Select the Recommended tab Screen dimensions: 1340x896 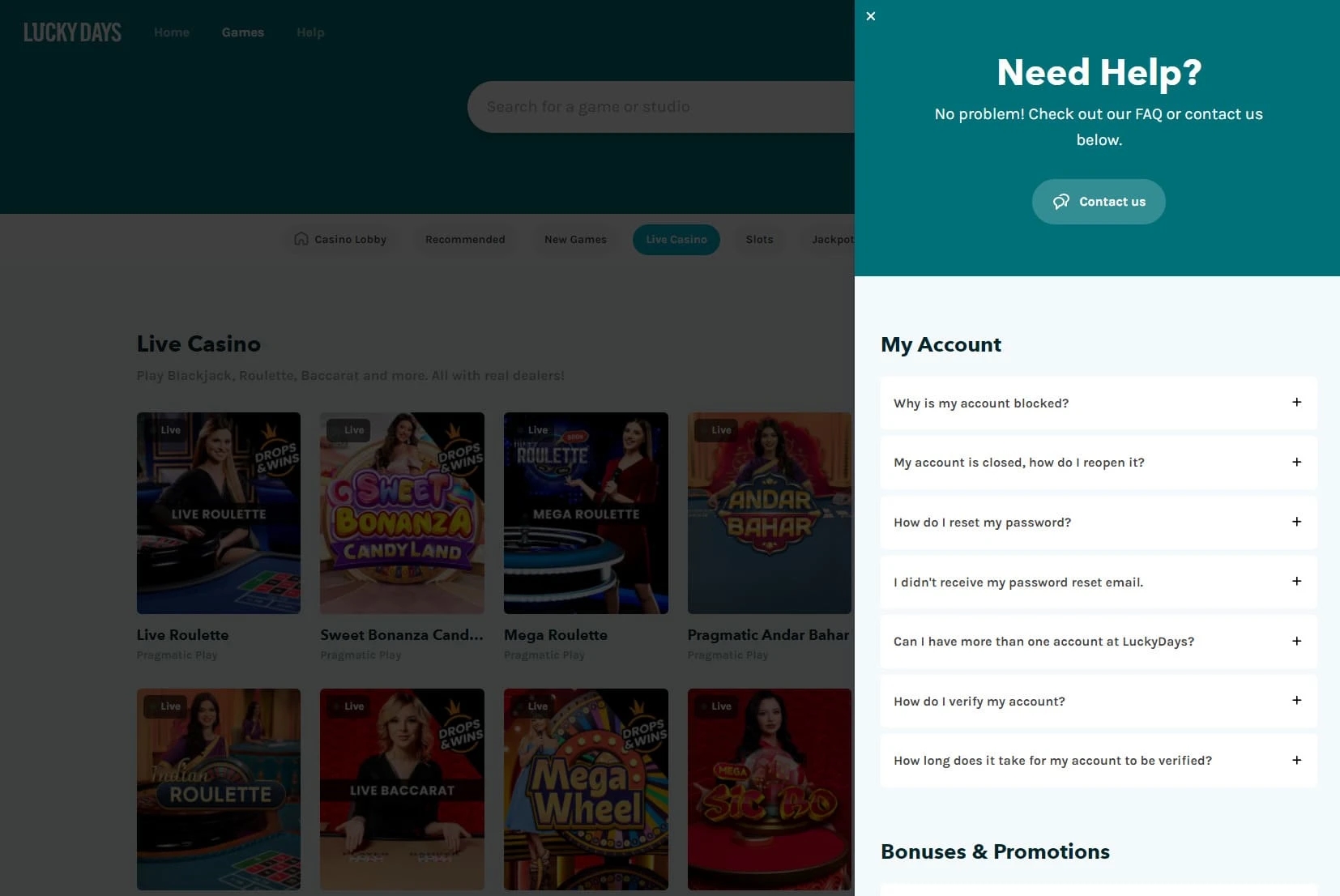(465, 240)
